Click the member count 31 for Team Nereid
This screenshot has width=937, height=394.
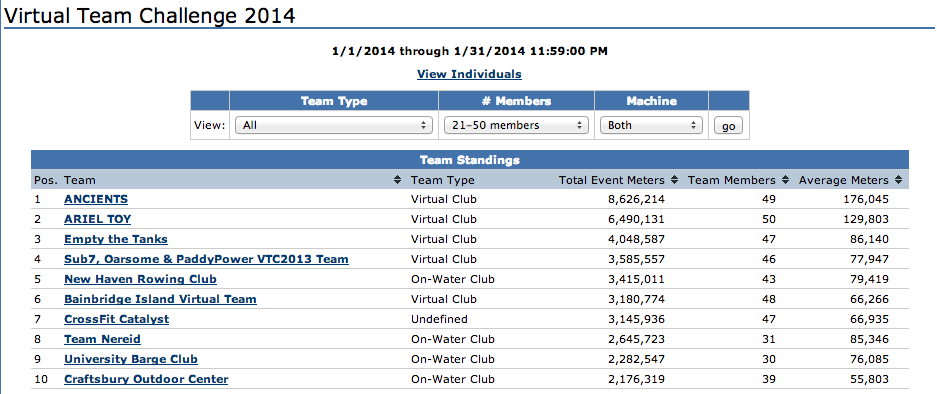(769, 339)
